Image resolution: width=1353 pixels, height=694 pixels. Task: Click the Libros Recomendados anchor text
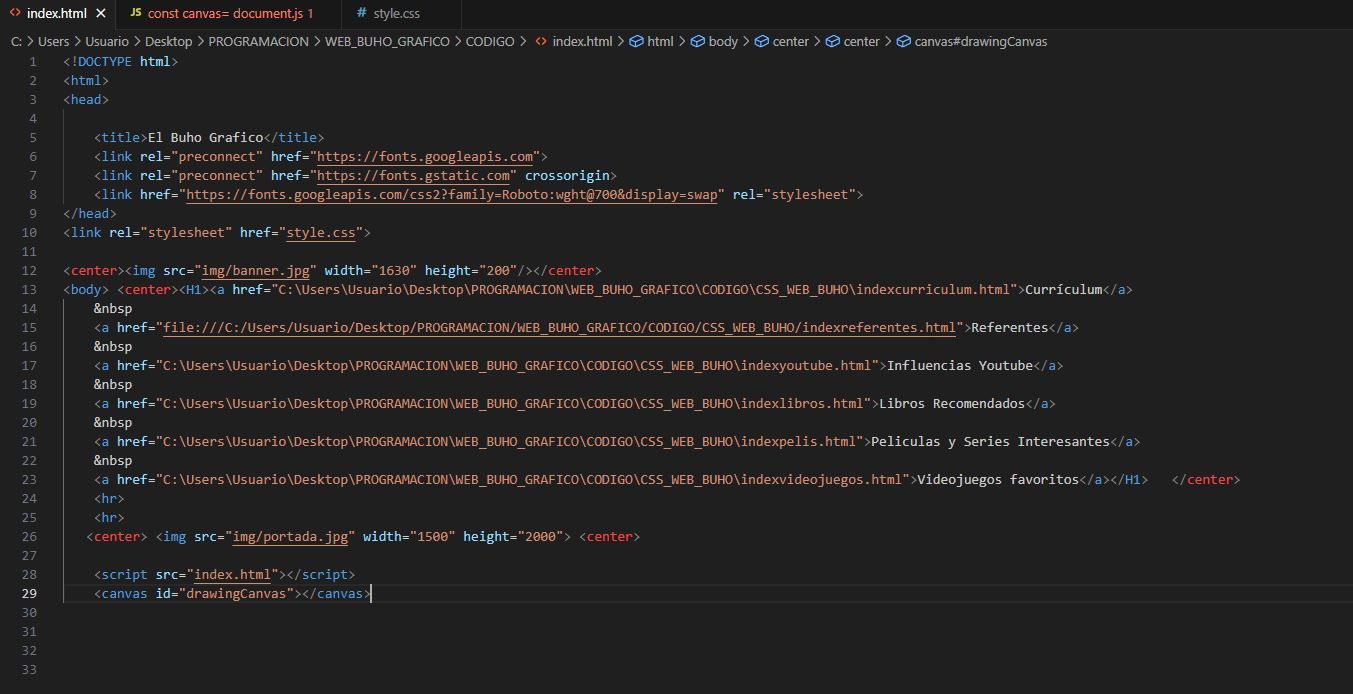click(x=952, y=404)
